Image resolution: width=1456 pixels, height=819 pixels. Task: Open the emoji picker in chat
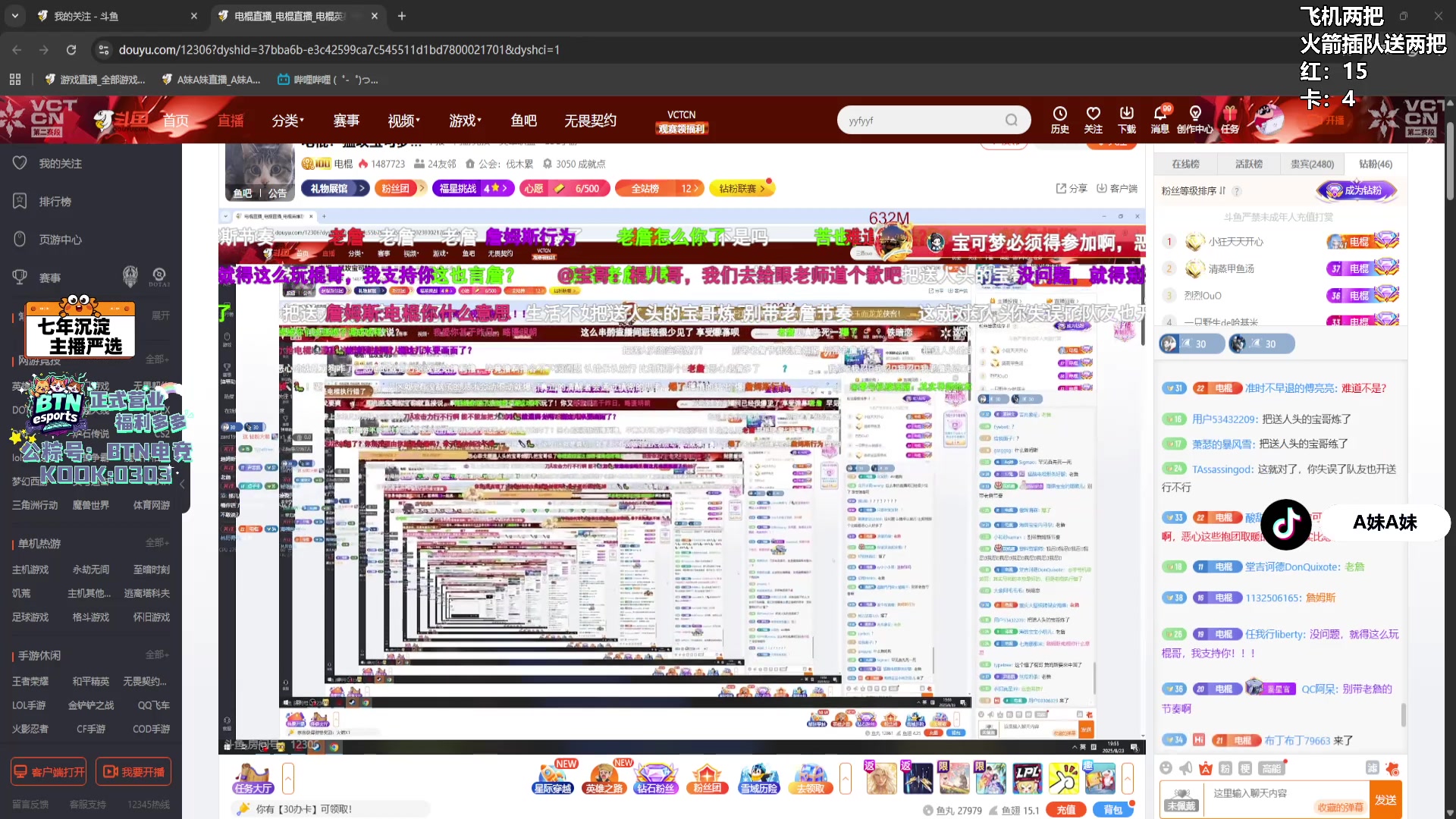[1166, 768]
